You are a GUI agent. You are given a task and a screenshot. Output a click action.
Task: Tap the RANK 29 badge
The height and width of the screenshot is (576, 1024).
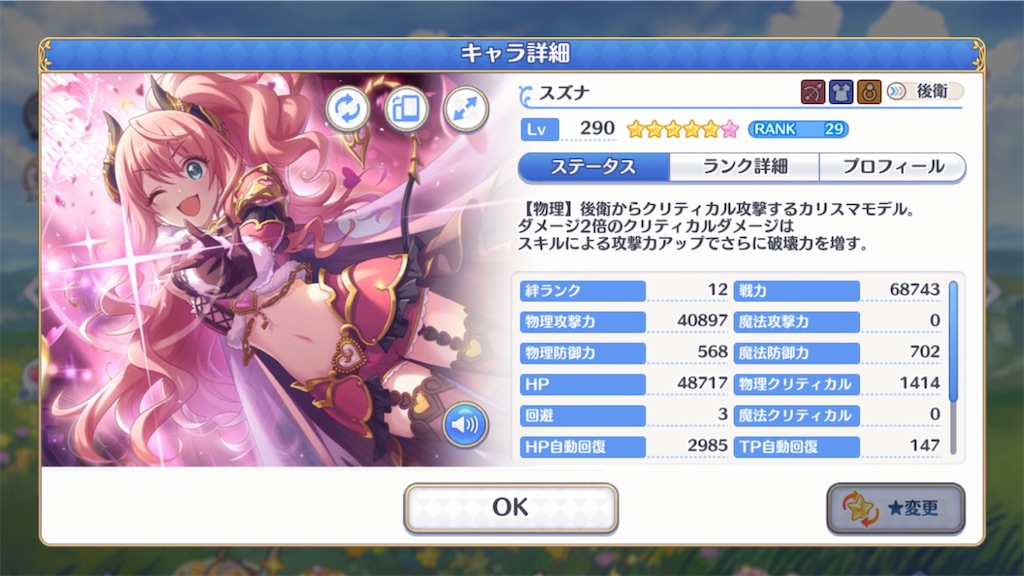click(798, 129)
